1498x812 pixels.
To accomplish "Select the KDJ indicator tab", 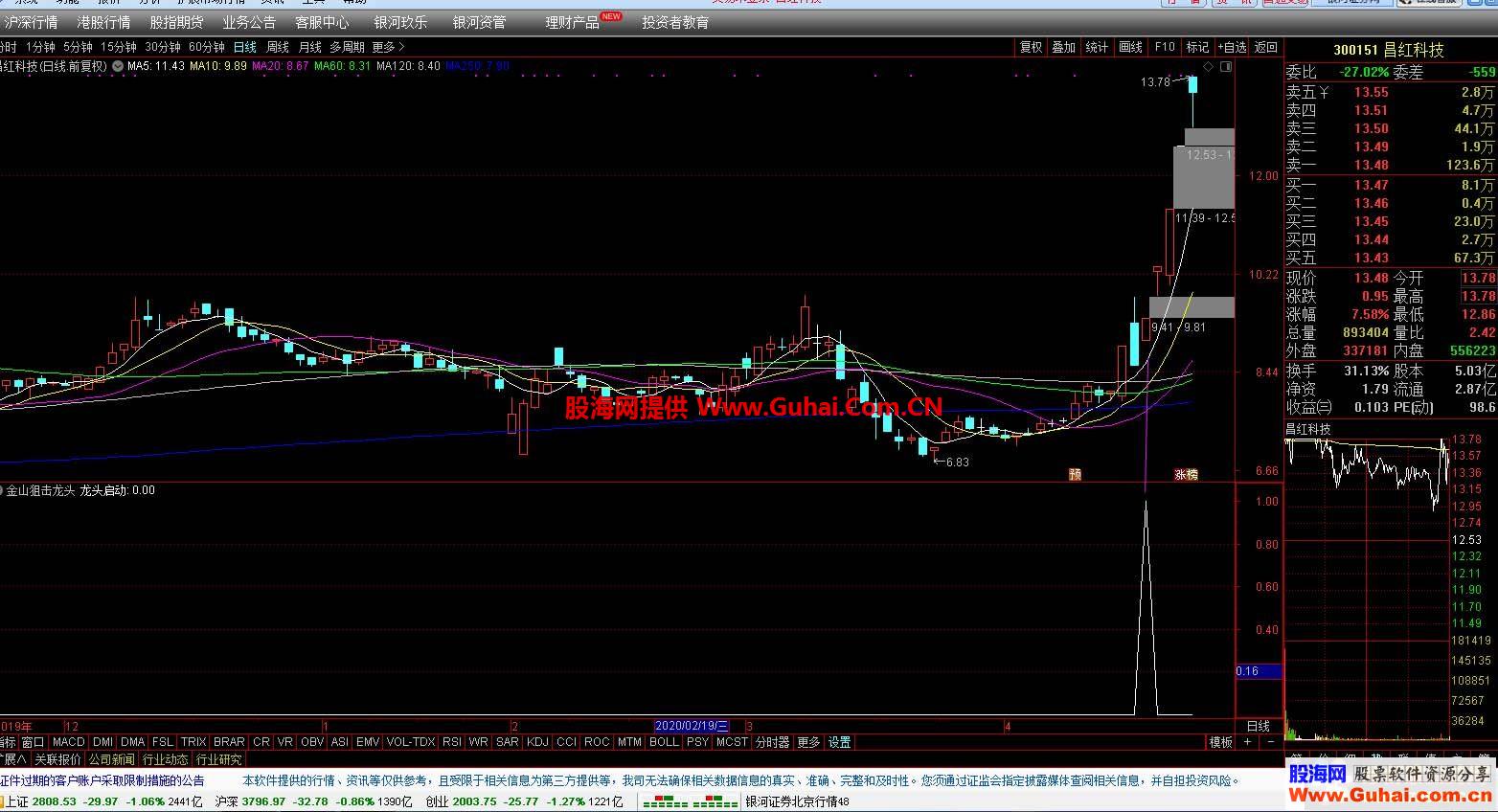I will point(538,742).
